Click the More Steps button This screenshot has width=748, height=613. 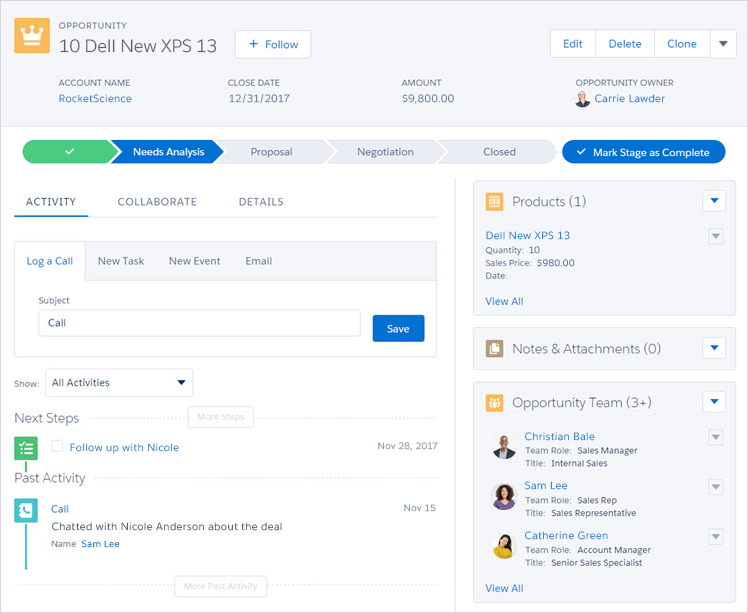pyautogui.click(x=220, y=417)
